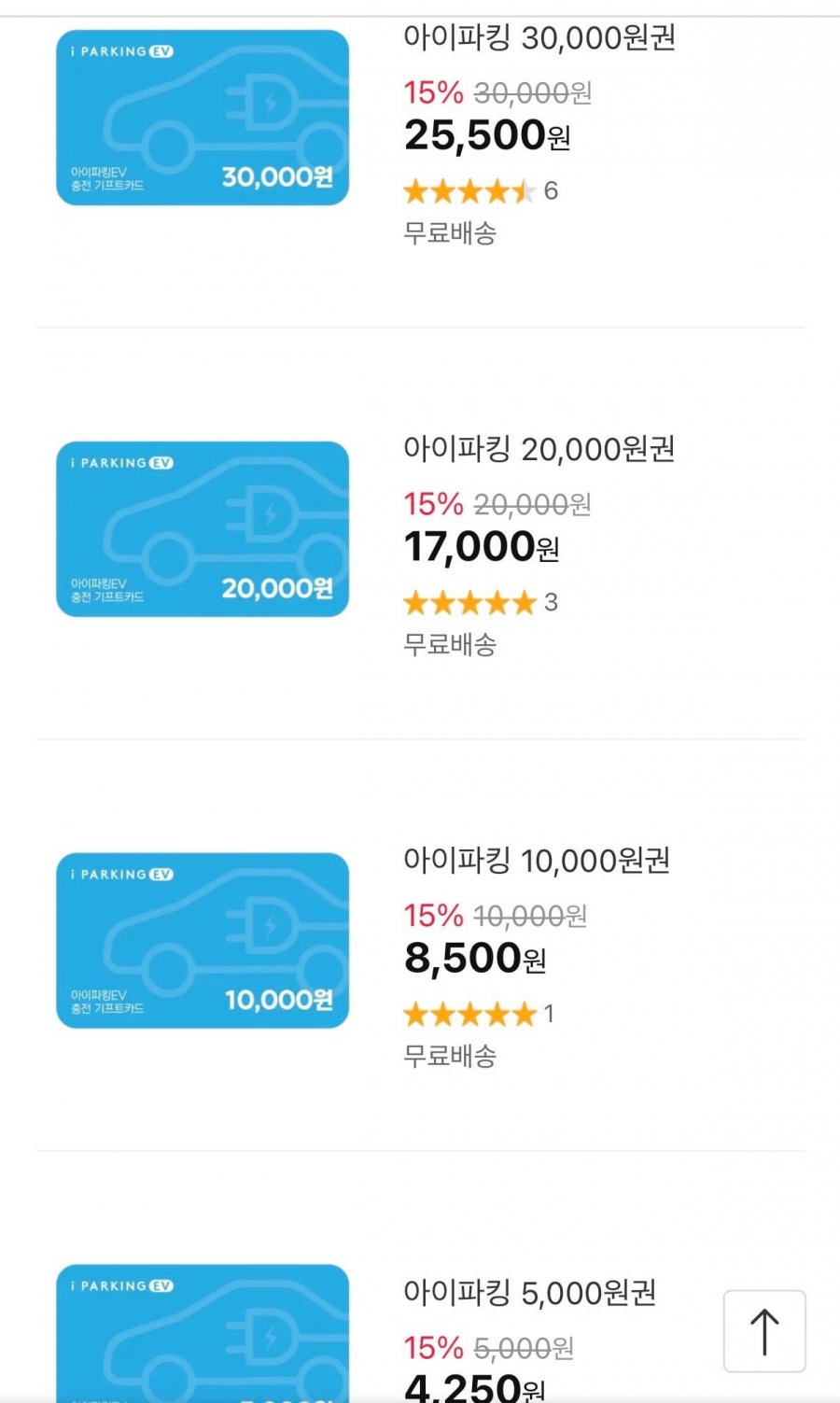Click the five-star rating with 1 review

coord(478,1014)
